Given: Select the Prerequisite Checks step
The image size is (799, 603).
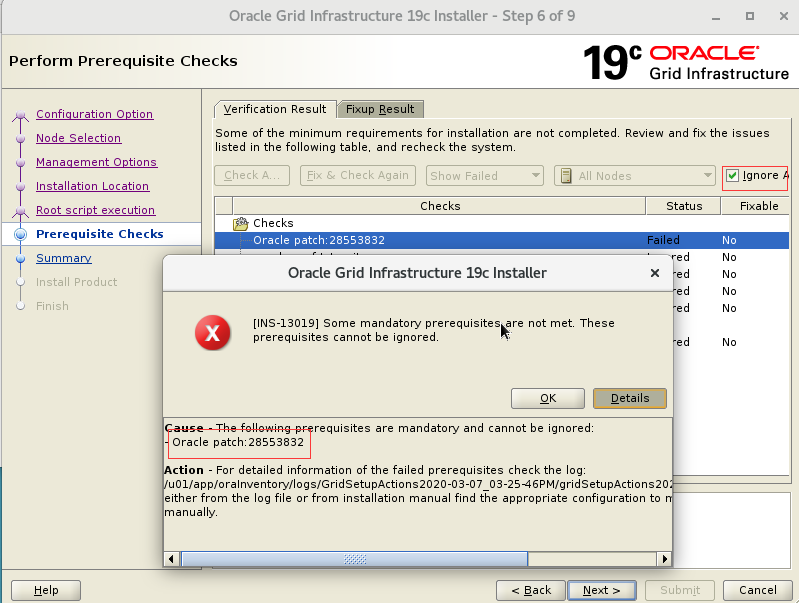Looking at the screenshot, I should pos(100,234).
